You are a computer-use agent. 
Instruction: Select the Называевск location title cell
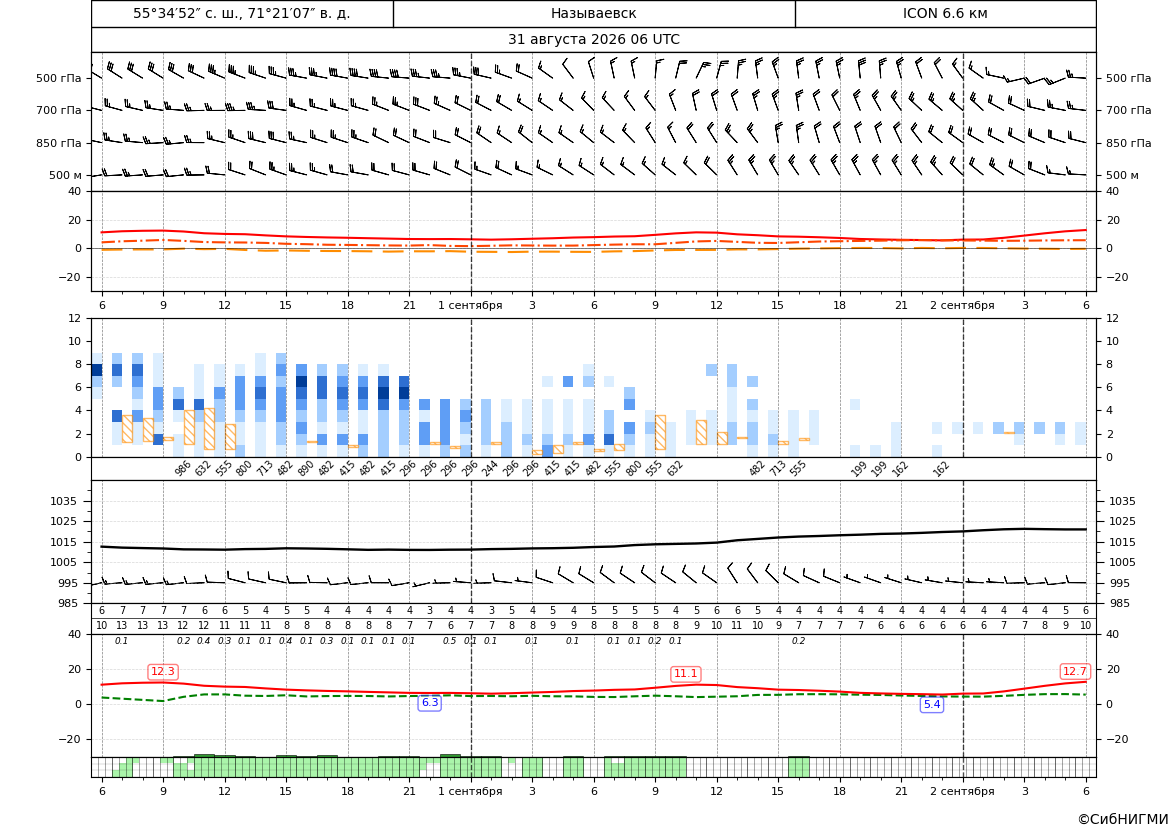[594, 13]
